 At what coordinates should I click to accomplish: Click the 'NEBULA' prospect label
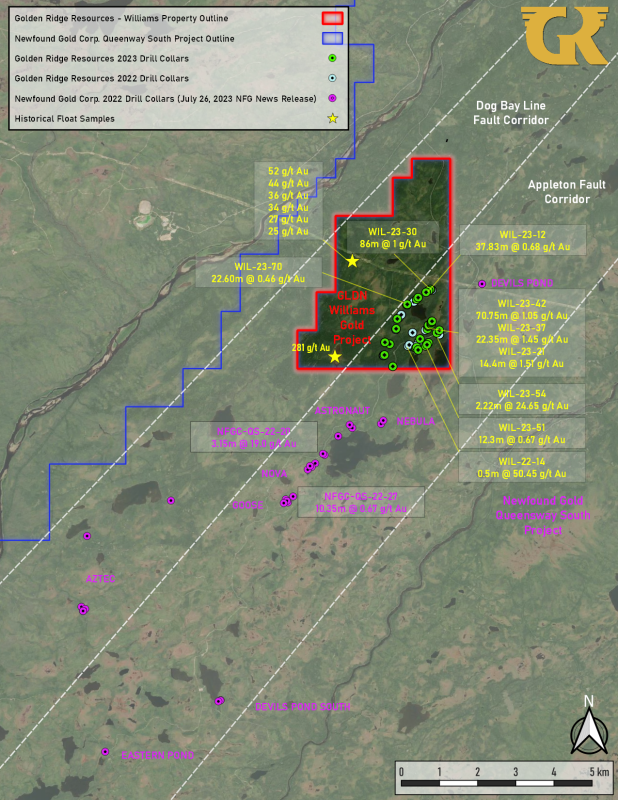coord(416,421)
